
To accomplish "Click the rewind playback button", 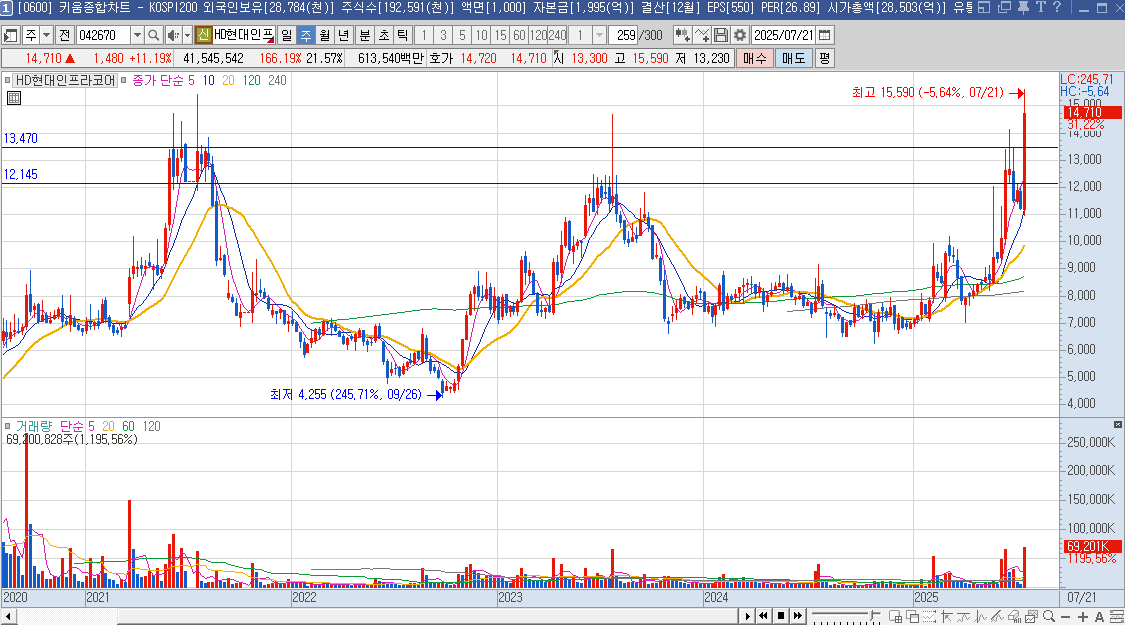I will (763, 616).
